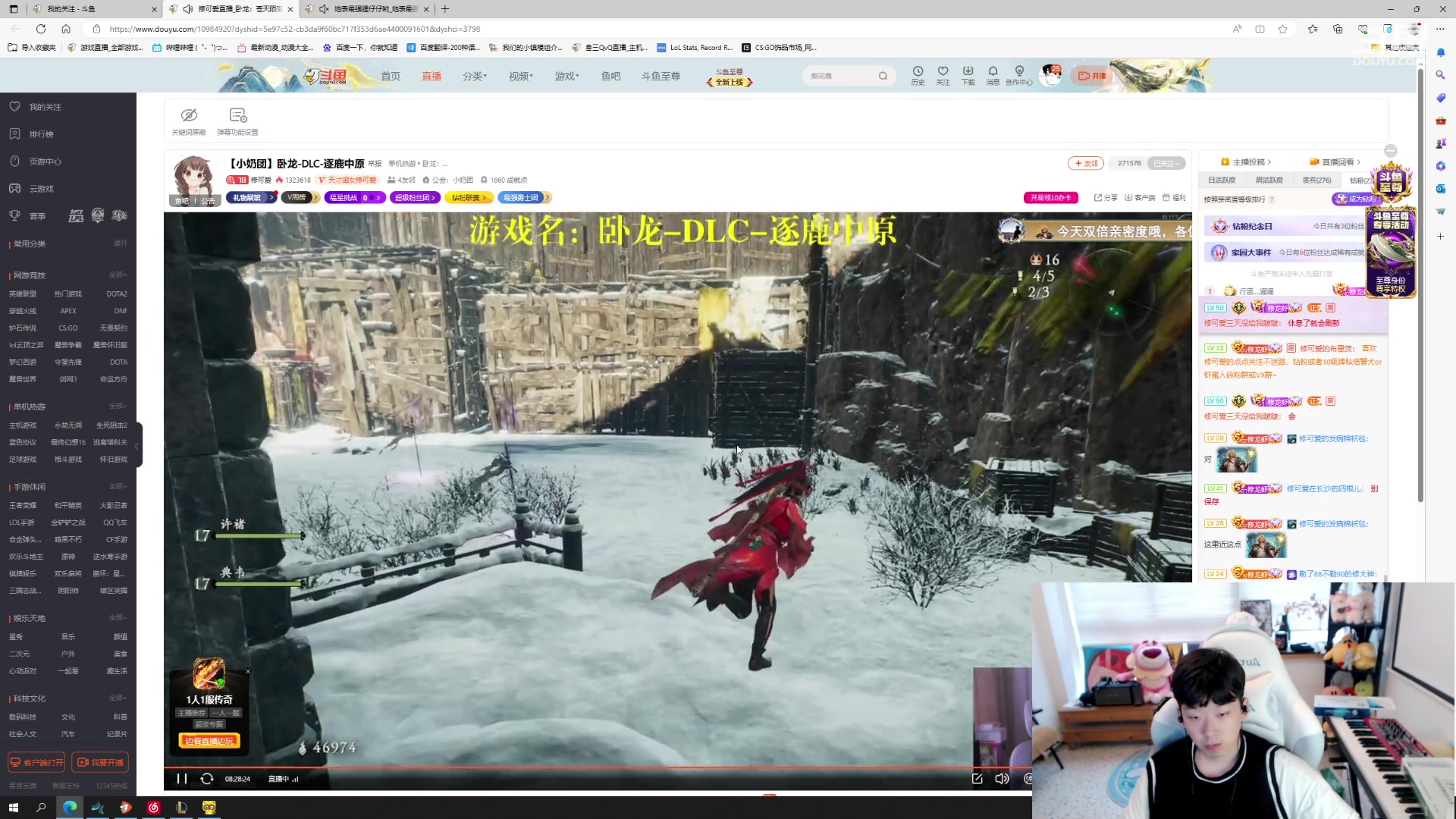
Task: Open danmaku function settings icon
Action: pyautogui.click(x=237, y=115)
